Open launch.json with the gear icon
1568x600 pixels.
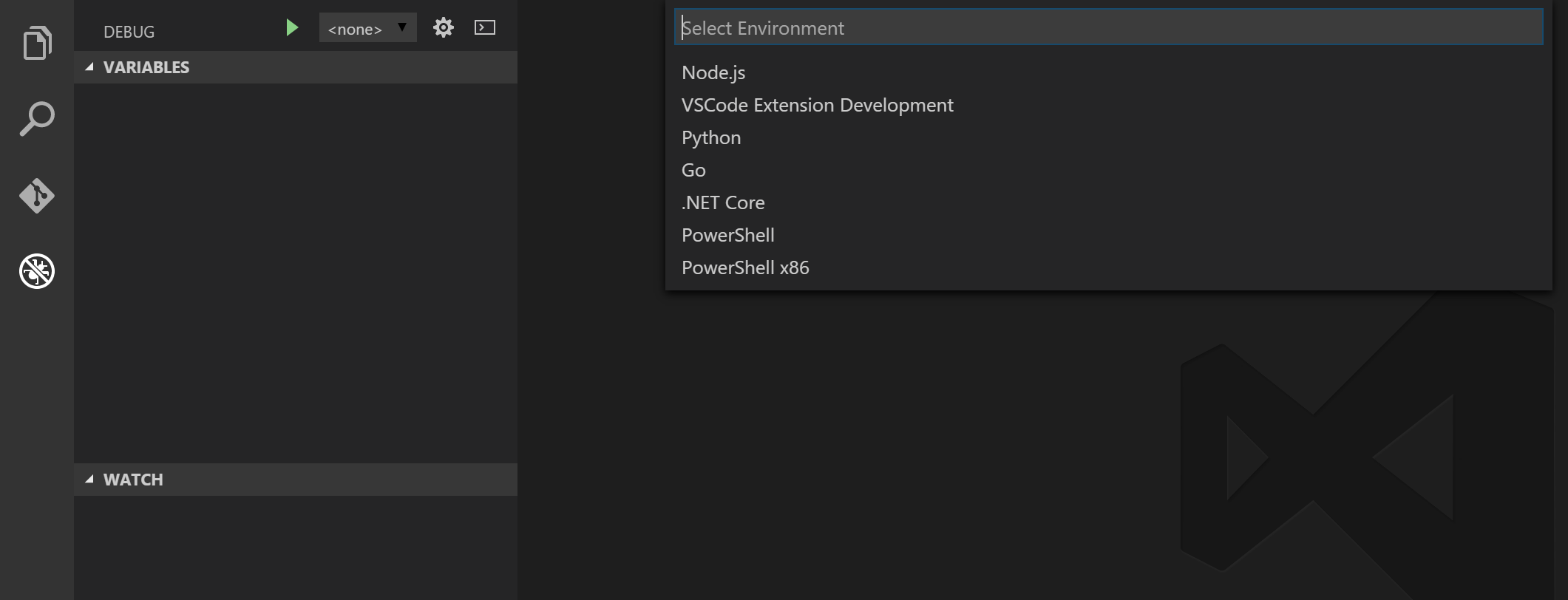[443, 28]
